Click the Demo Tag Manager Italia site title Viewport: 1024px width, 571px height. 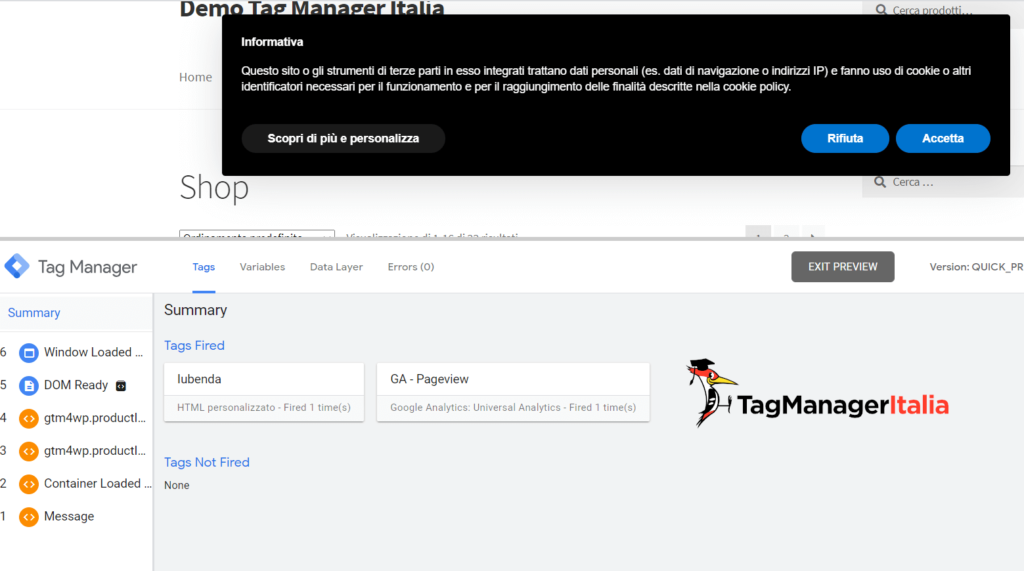(312, 8)
